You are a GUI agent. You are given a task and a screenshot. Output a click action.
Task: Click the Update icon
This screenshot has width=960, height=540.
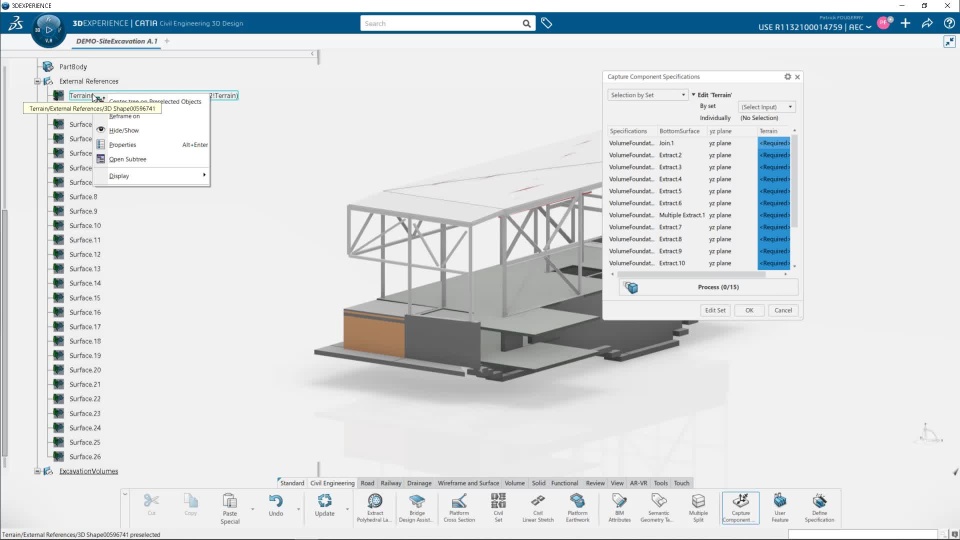click(324, 501)
